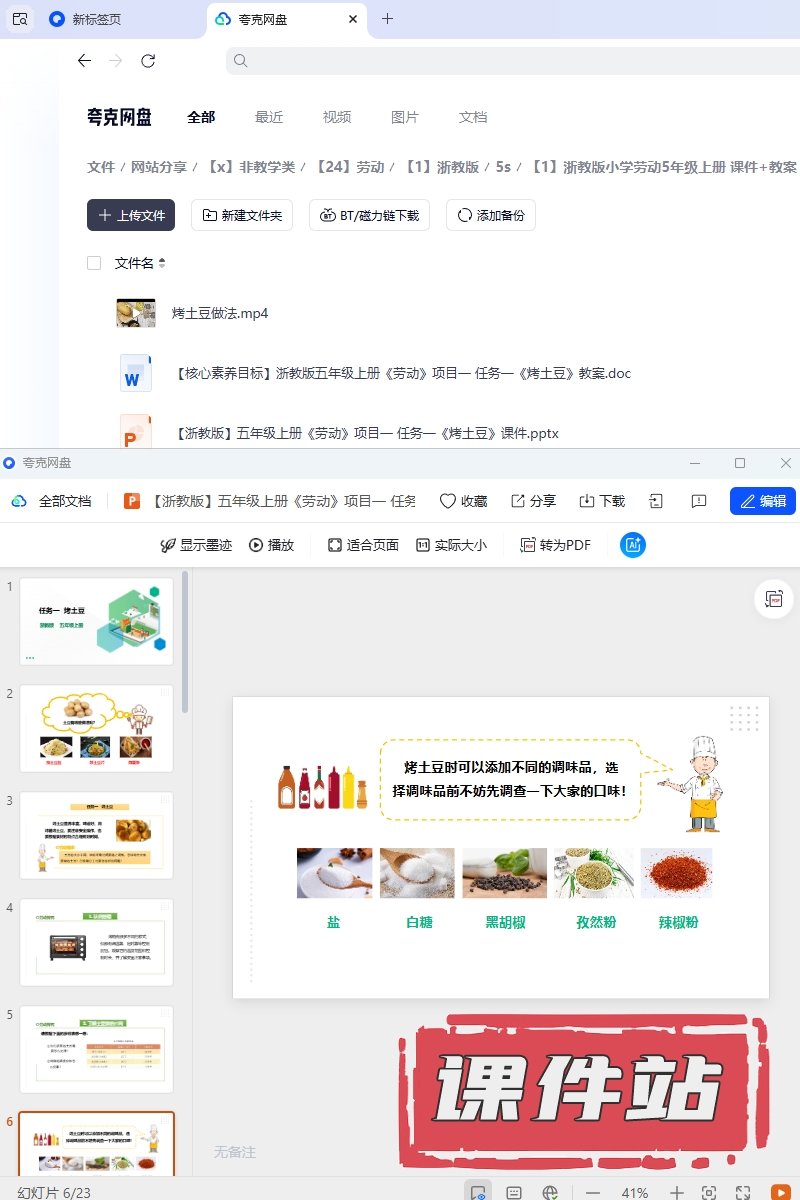Click the AI assistant icon in viewer toolbar
This screenshot has width=800, height=1200.
[x=633, y=545]
